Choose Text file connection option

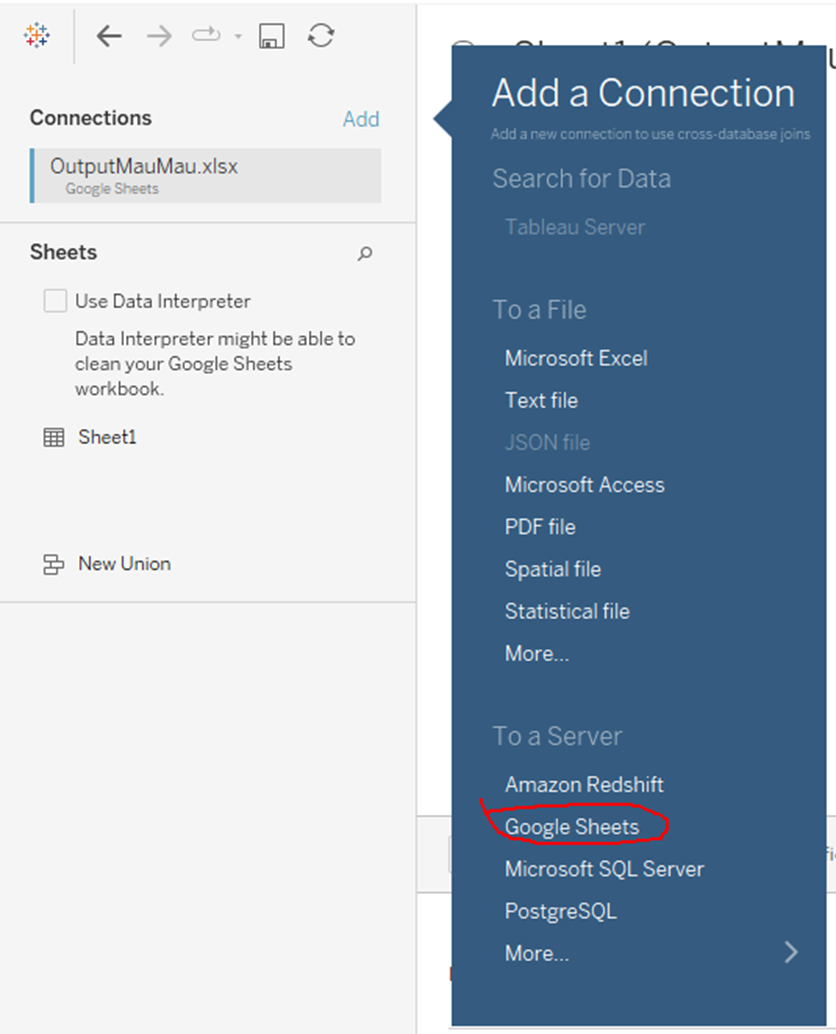pyautogui.click(x=541, y=400)
